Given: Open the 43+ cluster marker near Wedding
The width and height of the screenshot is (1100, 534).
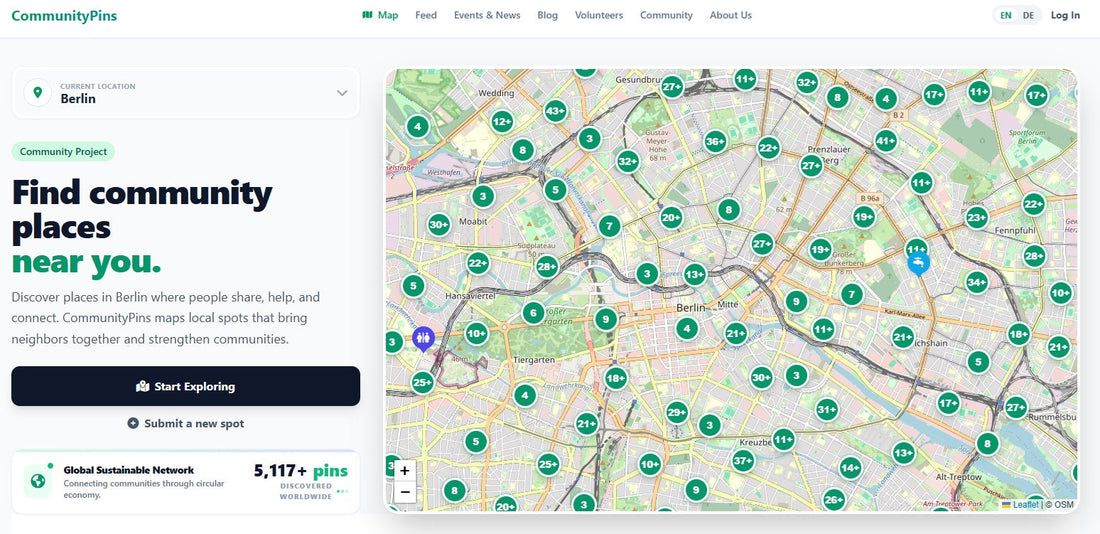Looking at the screenshot, I should [556, 111].
